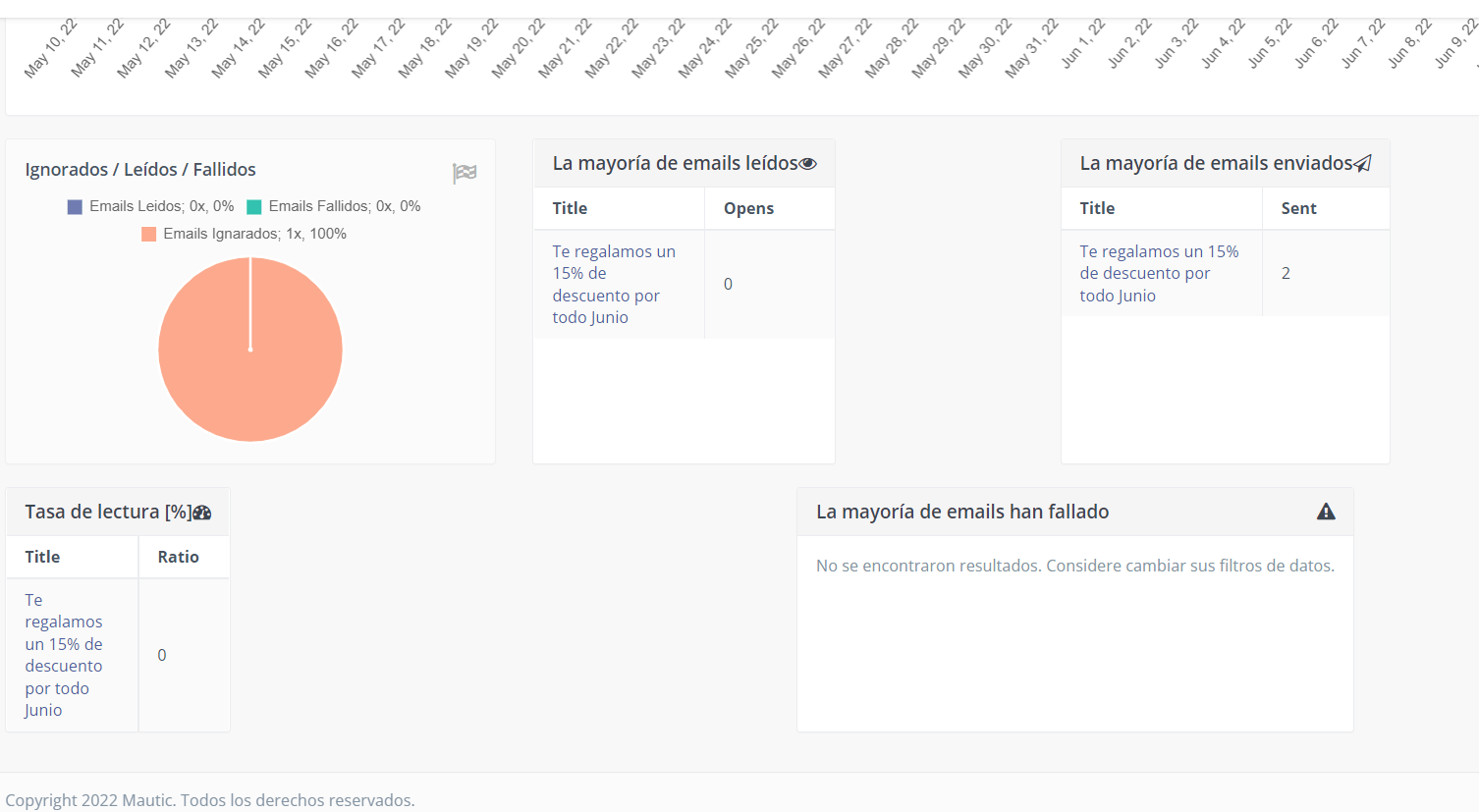The height and width of the screenshot is (812, 1479).
Task: Toggle Emails Ignarados salmon legend swatch
Action: point(149,234)
